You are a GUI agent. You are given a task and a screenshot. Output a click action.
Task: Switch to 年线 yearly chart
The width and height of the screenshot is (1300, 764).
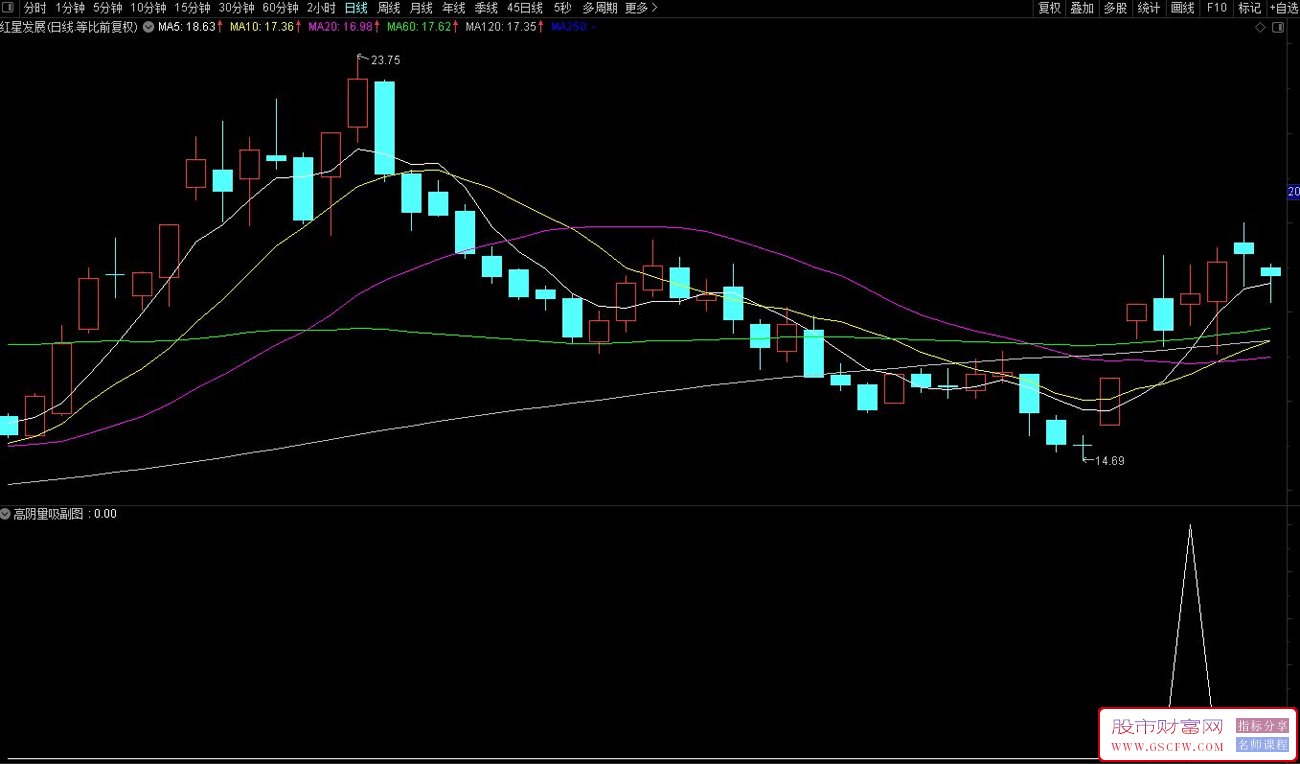pos(454,8)
